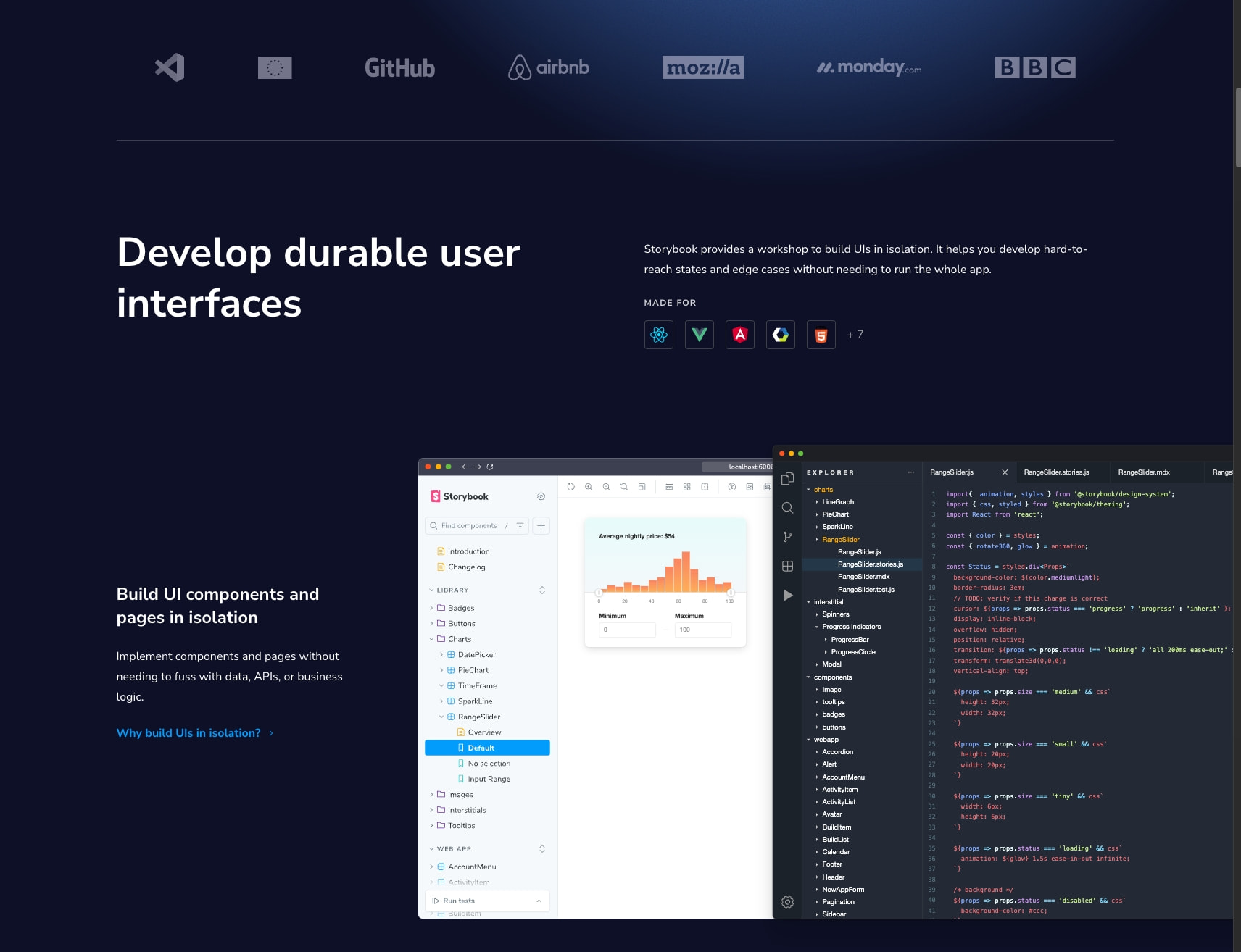Select the Vue framework icon

[700, 335]
